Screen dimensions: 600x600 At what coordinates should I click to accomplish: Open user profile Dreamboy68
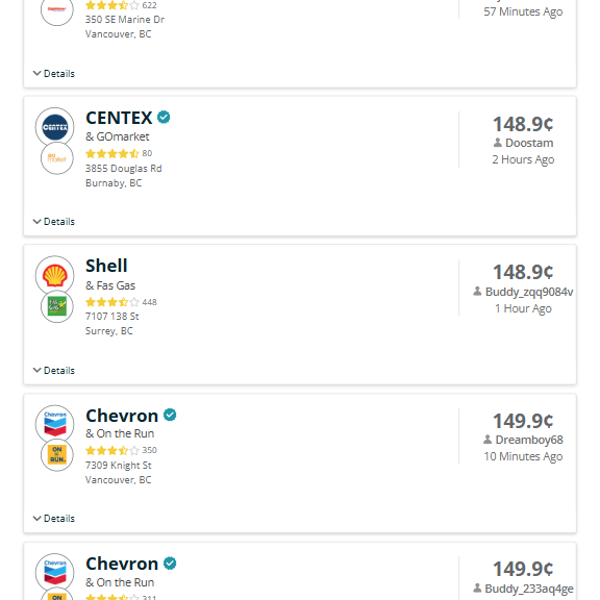(528, 440)
